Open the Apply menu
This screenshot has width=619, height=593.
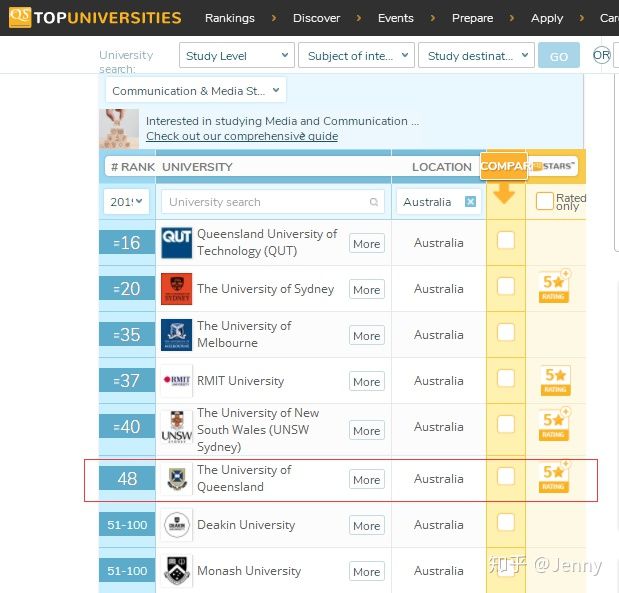[547, 18]
